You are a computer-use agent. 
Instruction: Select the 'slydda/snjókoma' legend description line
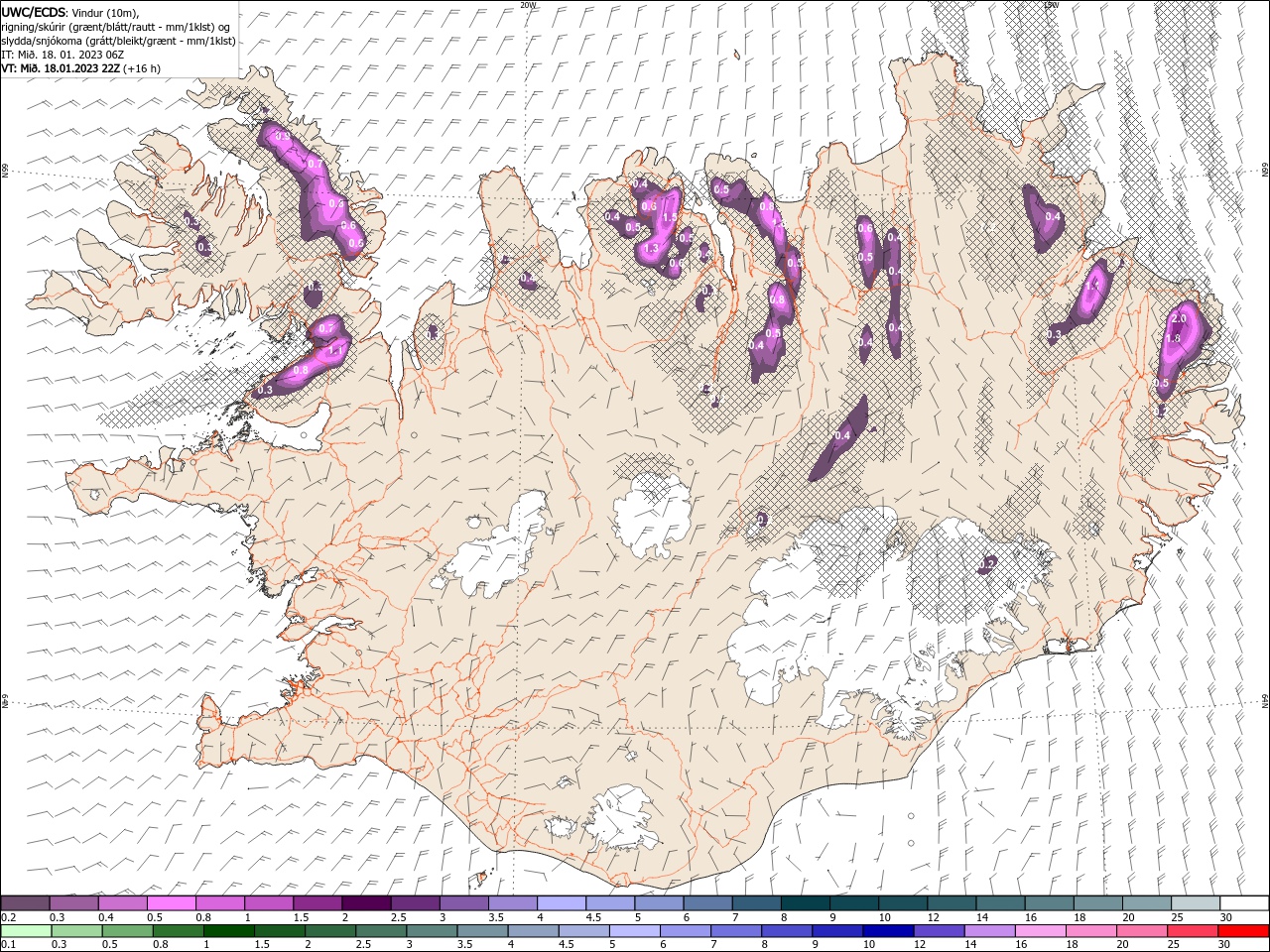[119, 41]
